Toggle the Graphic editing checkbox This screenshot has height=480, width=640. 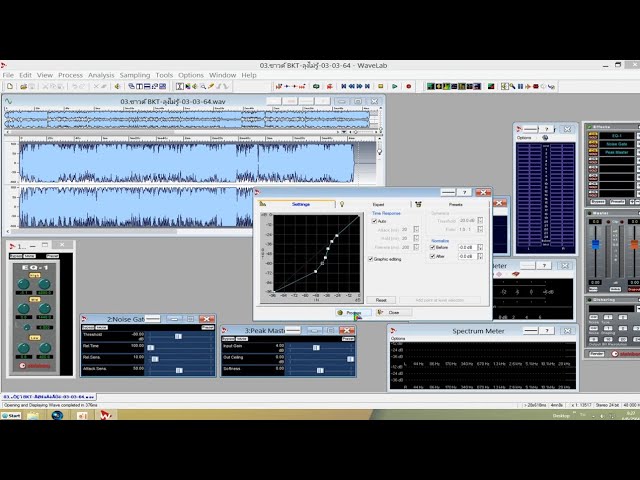coord(371,259)
